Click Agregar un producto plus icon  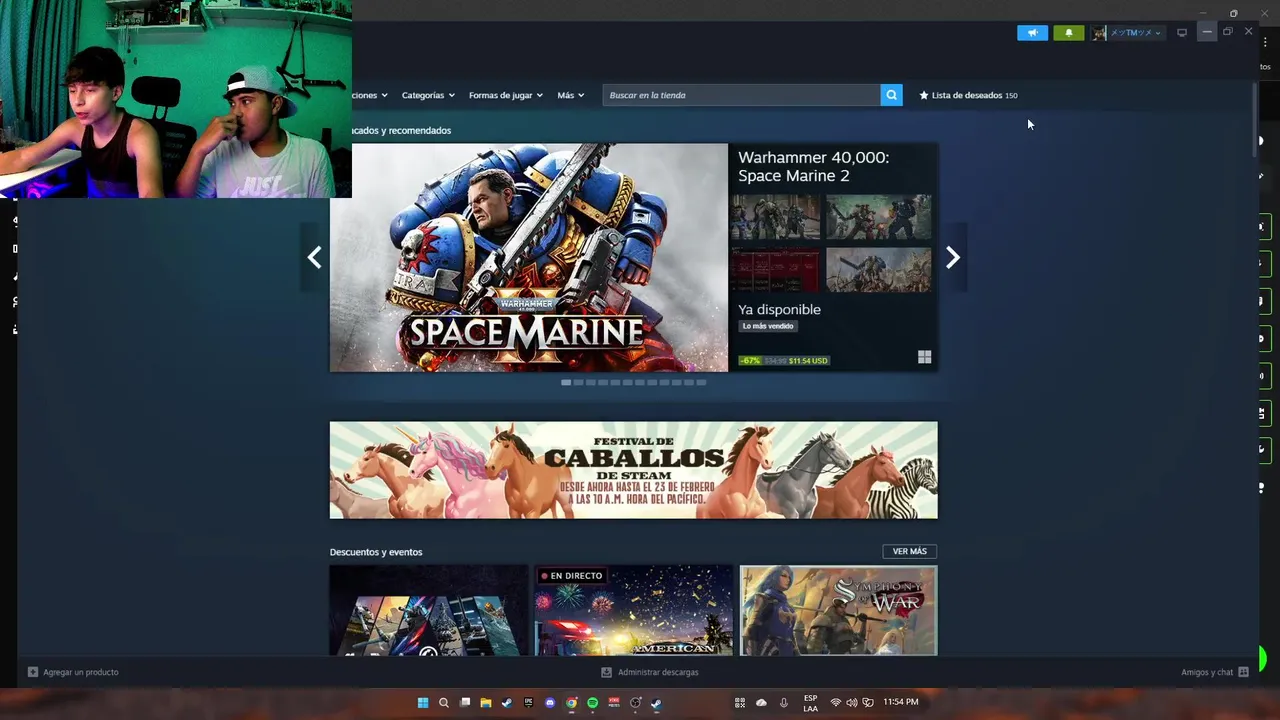coord(33,672)
